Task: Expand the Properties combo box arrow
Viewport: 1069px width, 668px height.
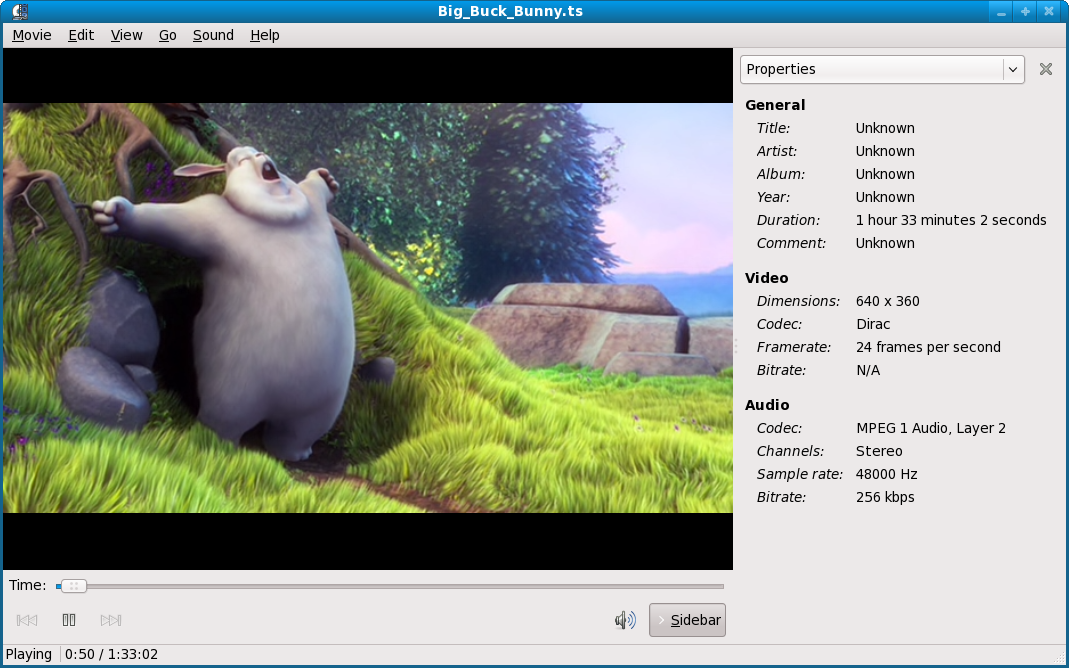Action: (x=1013, y=70)
